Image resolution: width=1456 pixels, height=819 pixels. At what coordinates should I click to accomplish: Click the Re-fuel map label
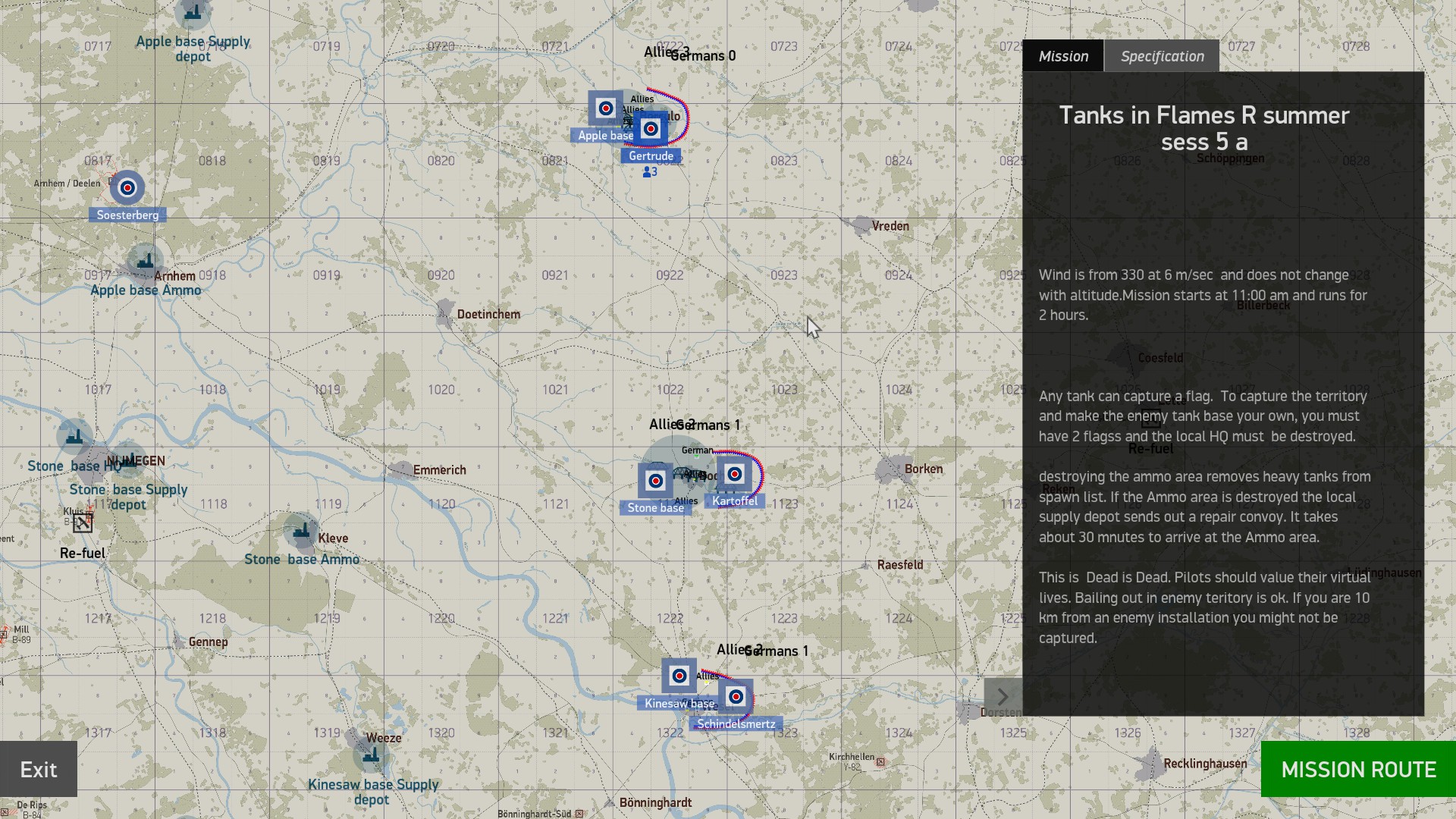point(83,554)
